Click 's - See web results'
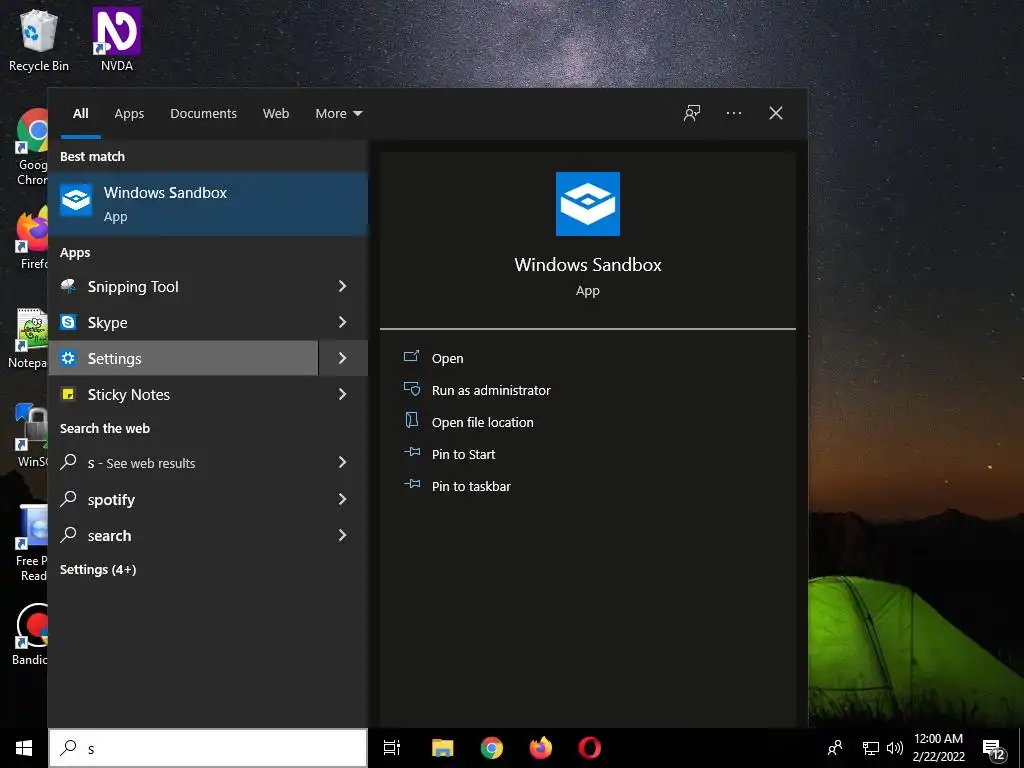1024x768 pixels. pos(184,462)
